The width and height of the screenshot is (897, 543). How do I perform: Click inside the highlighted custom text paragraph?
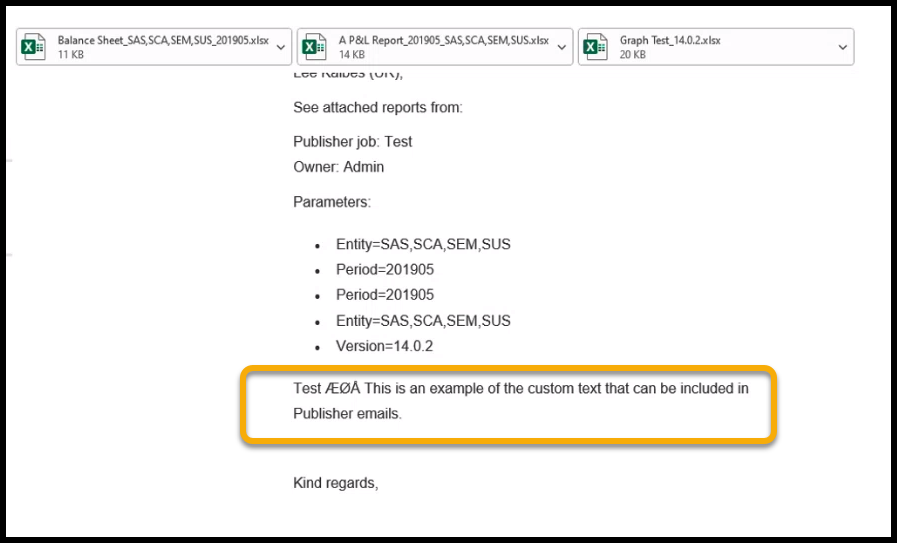[x=520, y=400]
